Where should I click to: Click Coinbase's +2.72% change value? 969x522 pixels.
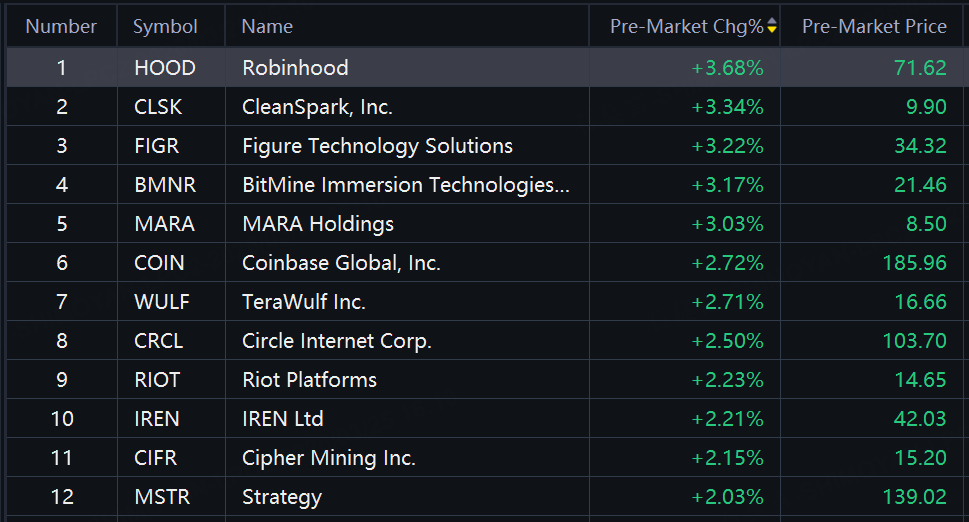coord(727,263)
